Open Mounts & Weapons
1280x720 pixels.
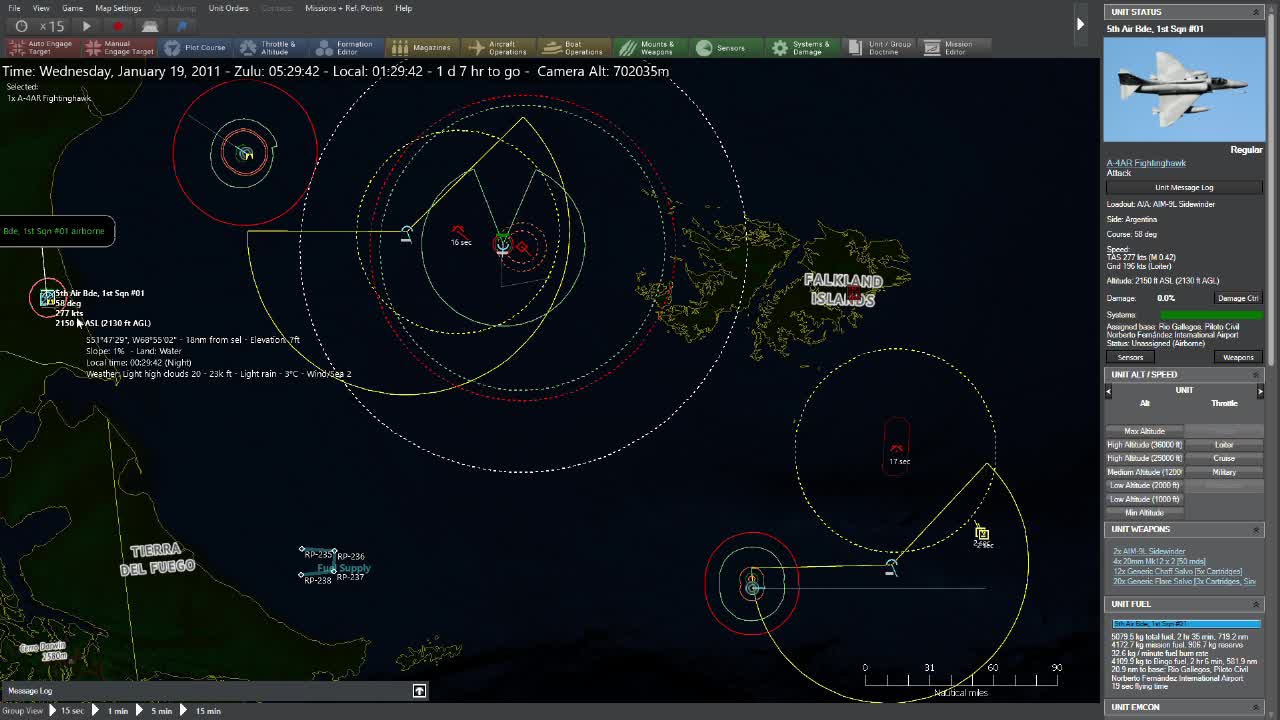click(x=648, y=47)
